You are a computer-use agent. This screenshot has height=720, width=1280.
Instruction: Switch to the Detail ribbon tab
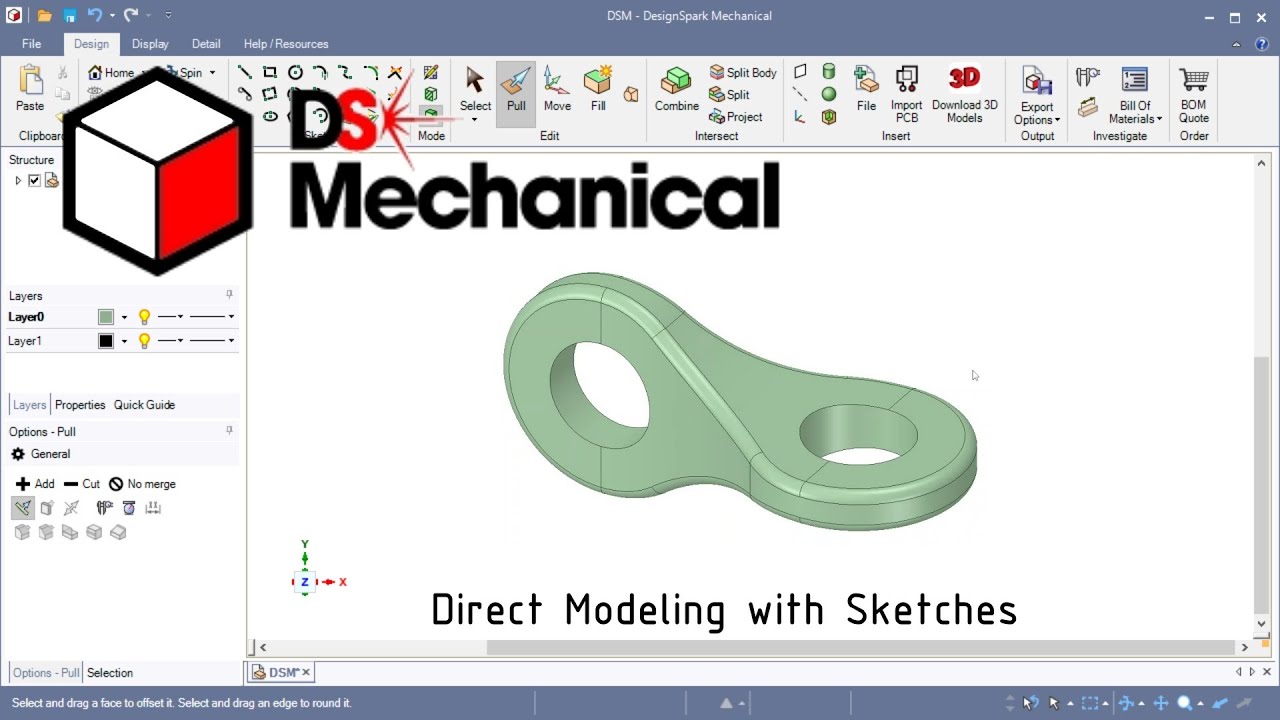[206, 44]
